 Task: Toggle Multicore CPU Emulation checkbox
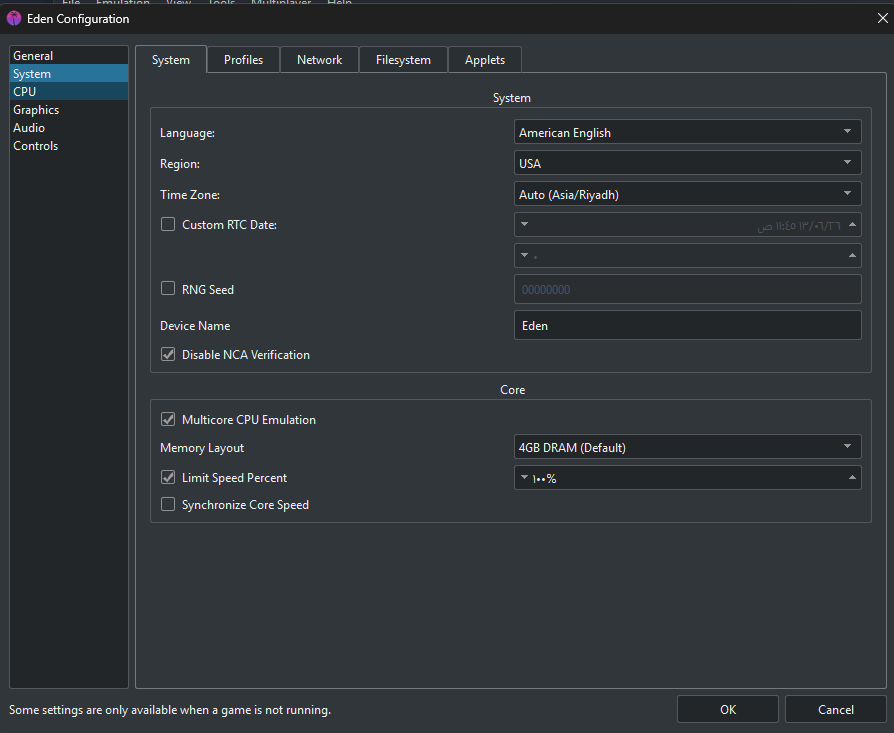tap(168, 420)
